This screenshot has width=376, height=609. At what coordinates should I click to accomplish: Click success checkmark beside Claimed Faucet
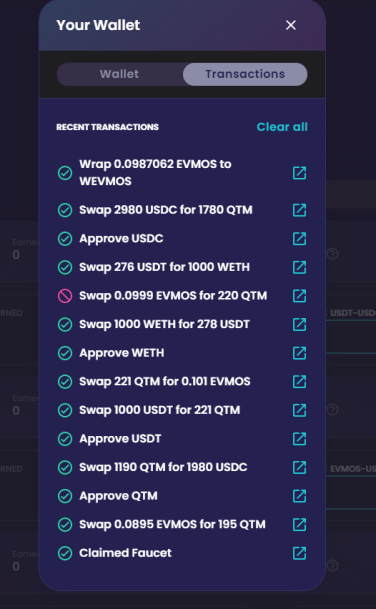[65, 553]
